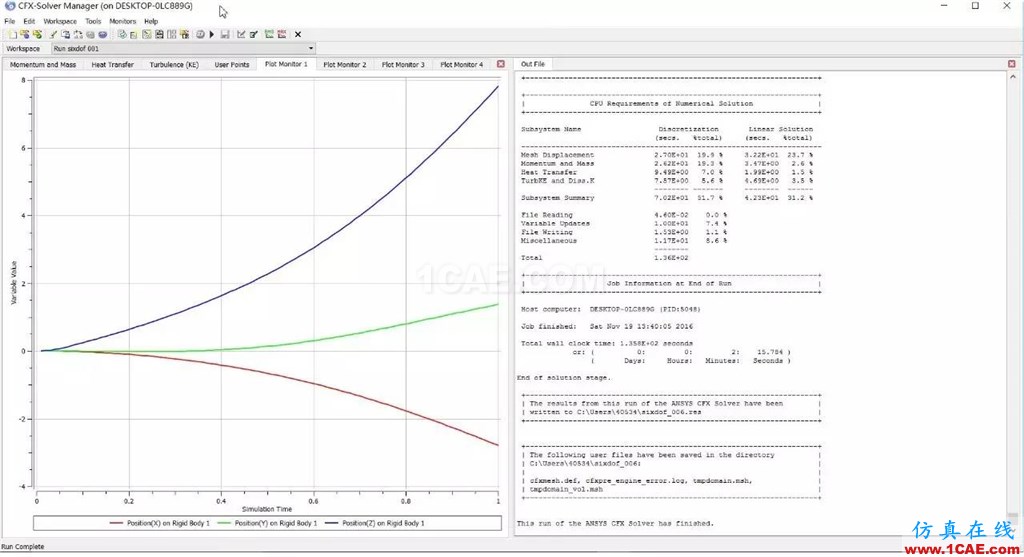Click the Job Information at End of Run heading
1024x557 pixels.
coord(669,283)
